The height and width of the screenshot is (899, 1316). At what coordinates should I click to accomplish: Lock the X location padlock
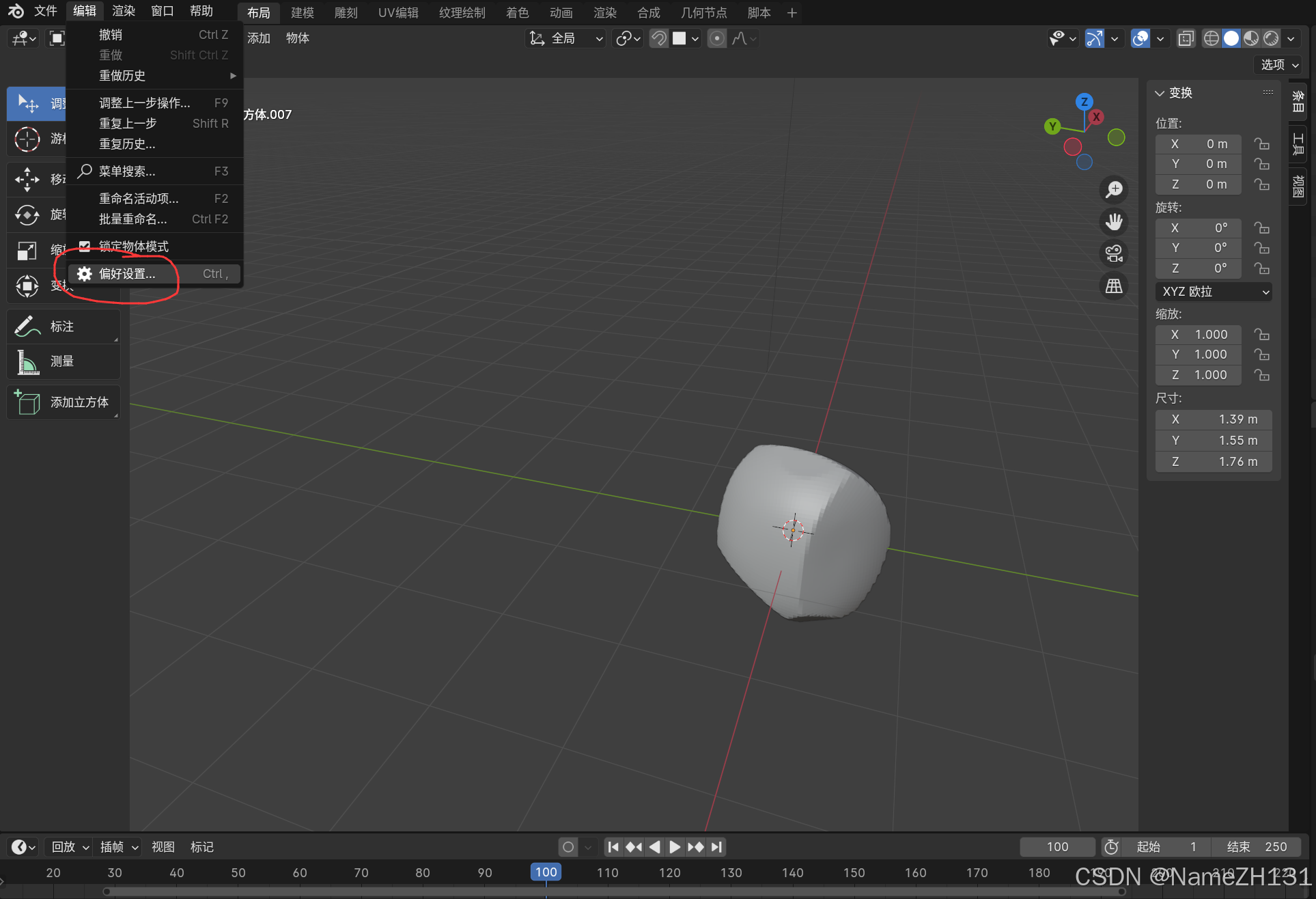pos(1261,144)
